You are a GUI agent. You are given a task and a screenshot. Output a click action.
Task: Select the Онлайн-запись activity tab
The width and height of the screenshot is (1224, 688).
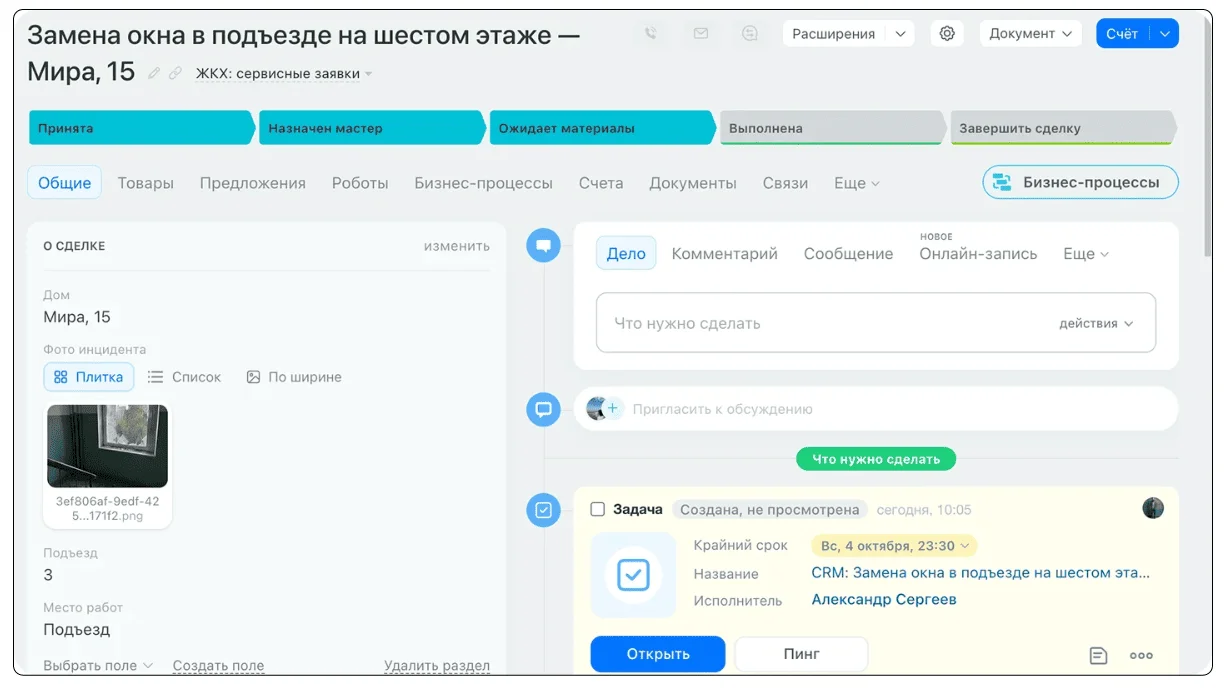[x=979, y=254]
